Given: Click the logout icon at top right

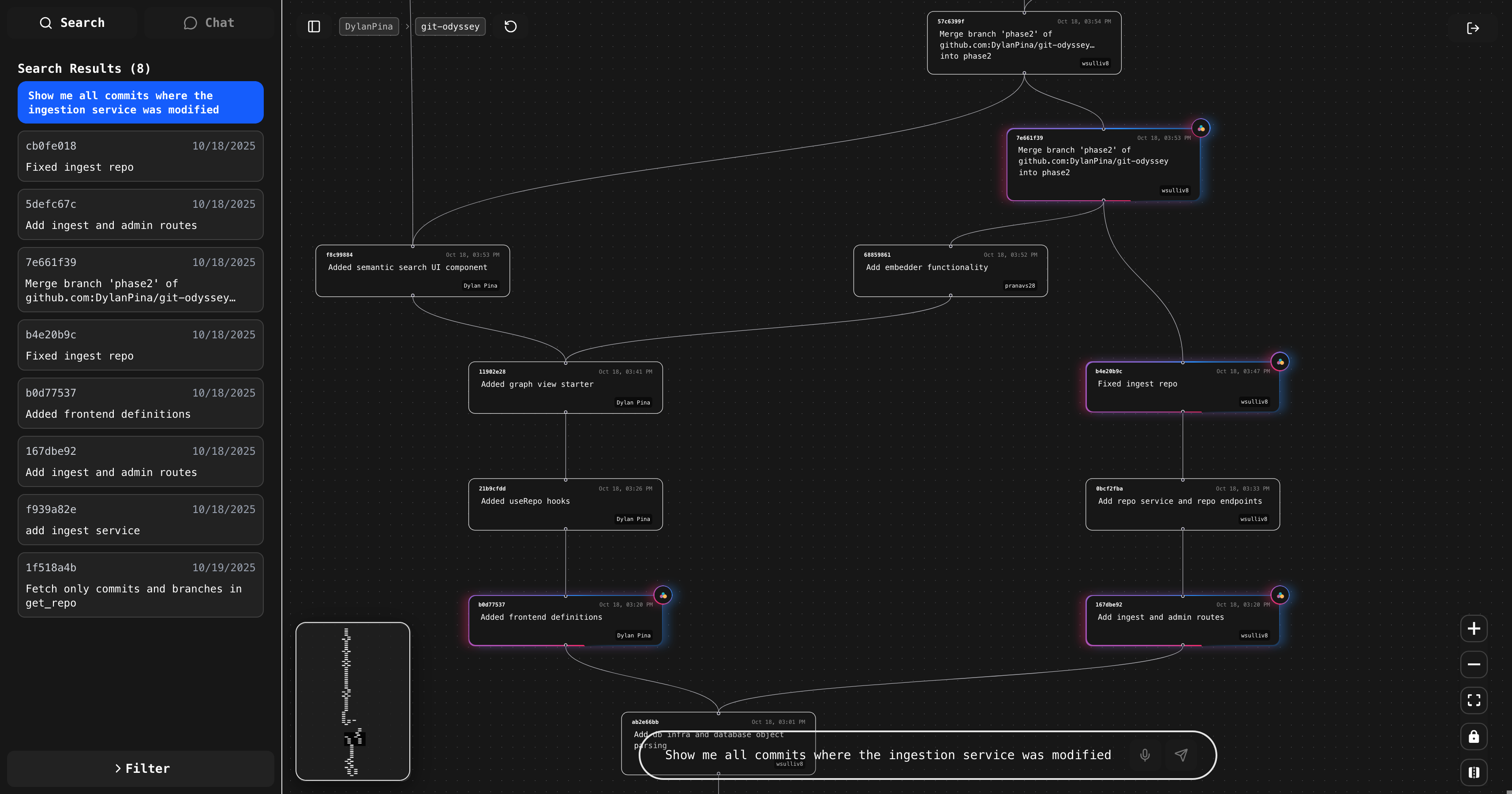Looking at the screenshot, I should click(1473, 28).
